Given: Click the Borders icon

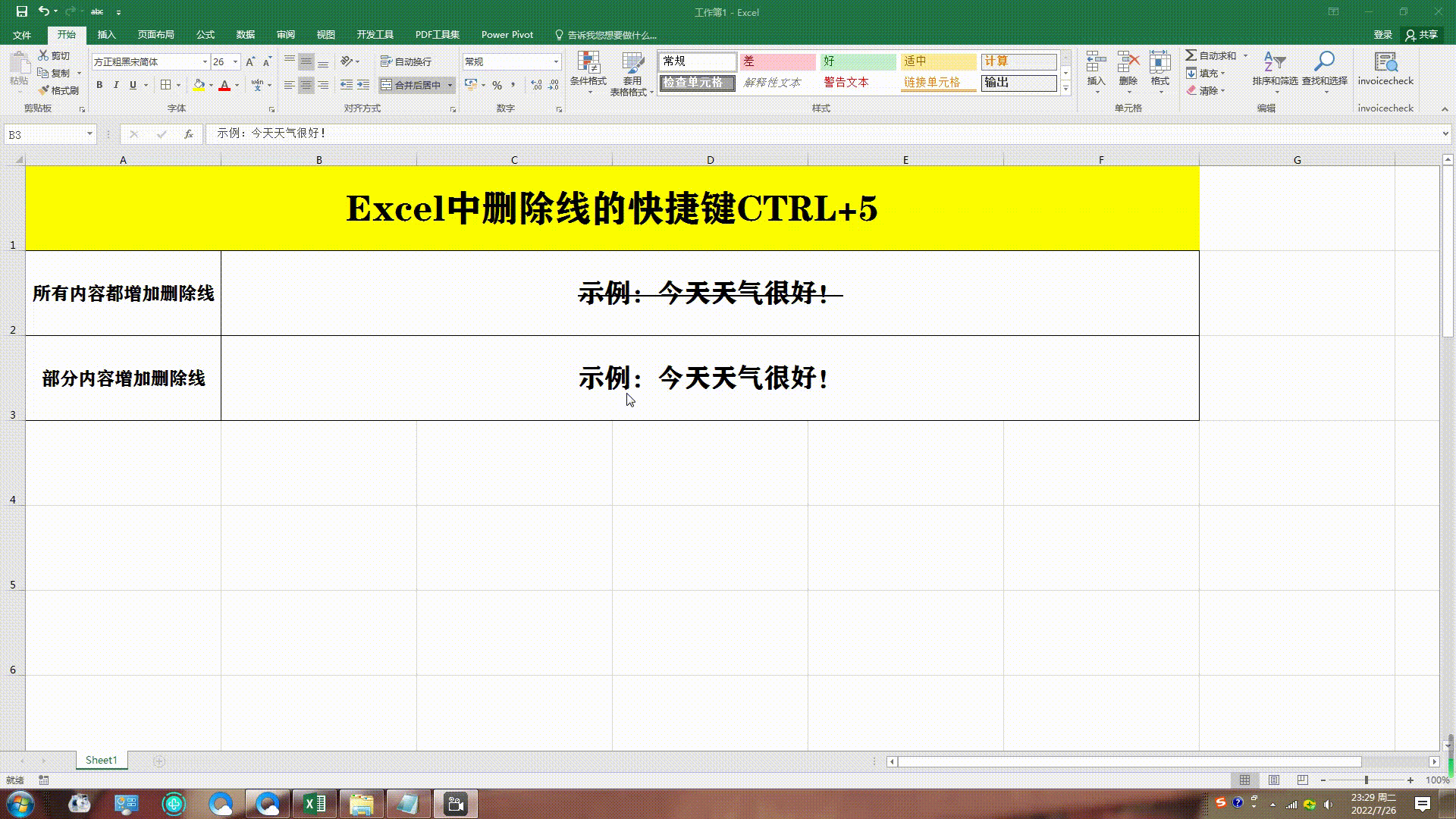Looking at the screenshot, I should coord(166,85).
